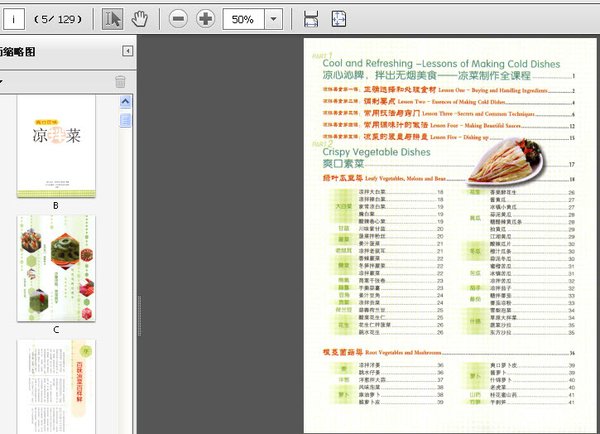Click the zoom out minus button
600x434 pixels.
point(178,19)
